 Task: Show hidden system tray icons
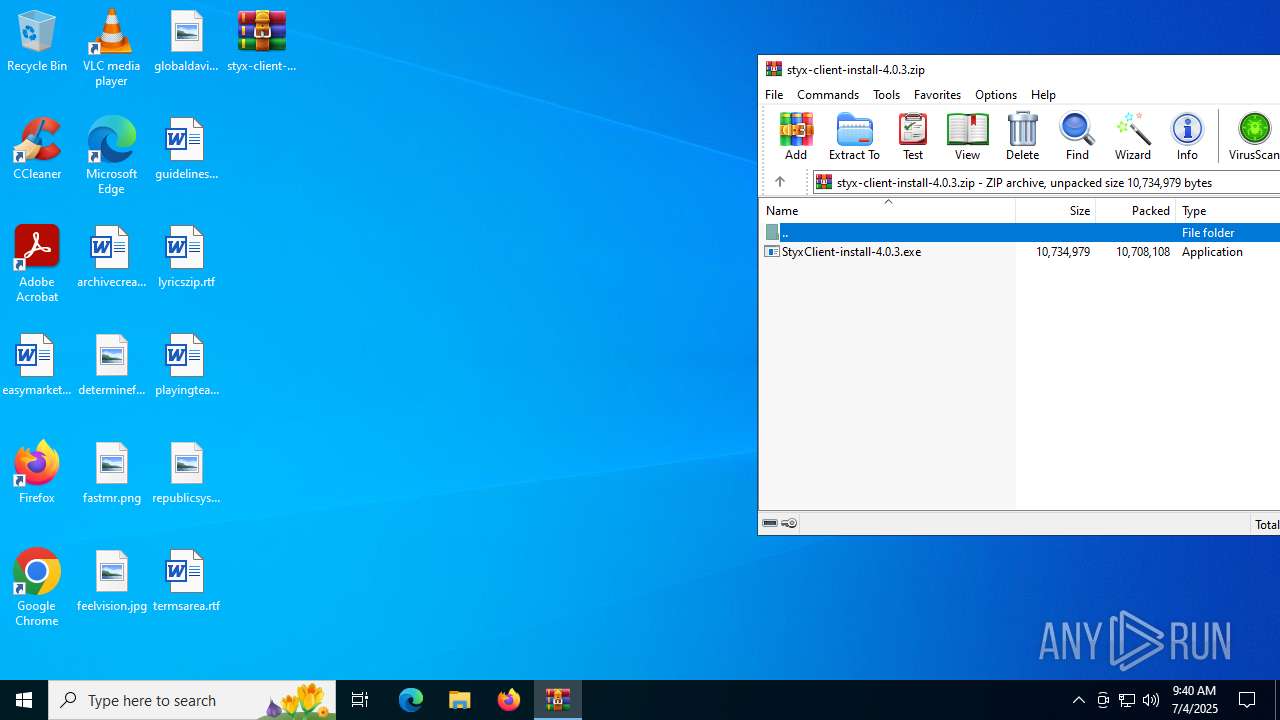(1078, 700)
